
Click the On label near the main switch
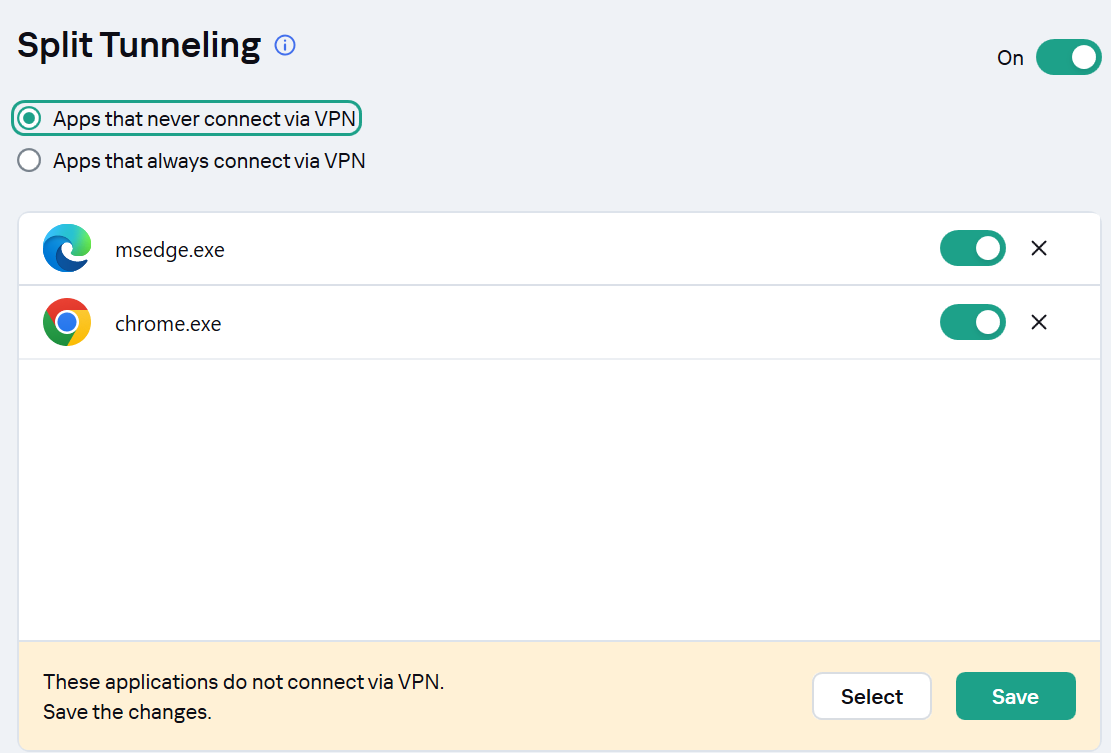[1010, 58]
